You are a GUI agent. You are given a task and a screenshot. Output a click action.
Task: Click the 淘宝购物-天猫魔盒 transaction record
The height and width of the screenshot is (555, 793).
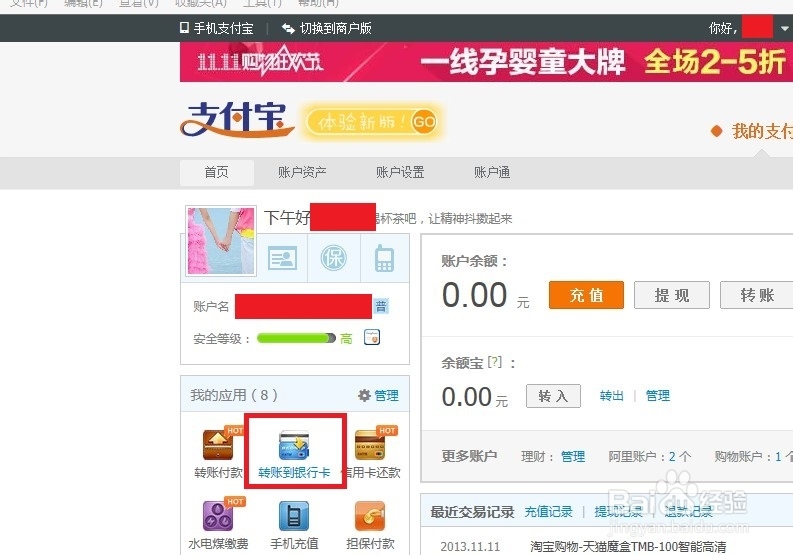[x=628, y=547]
